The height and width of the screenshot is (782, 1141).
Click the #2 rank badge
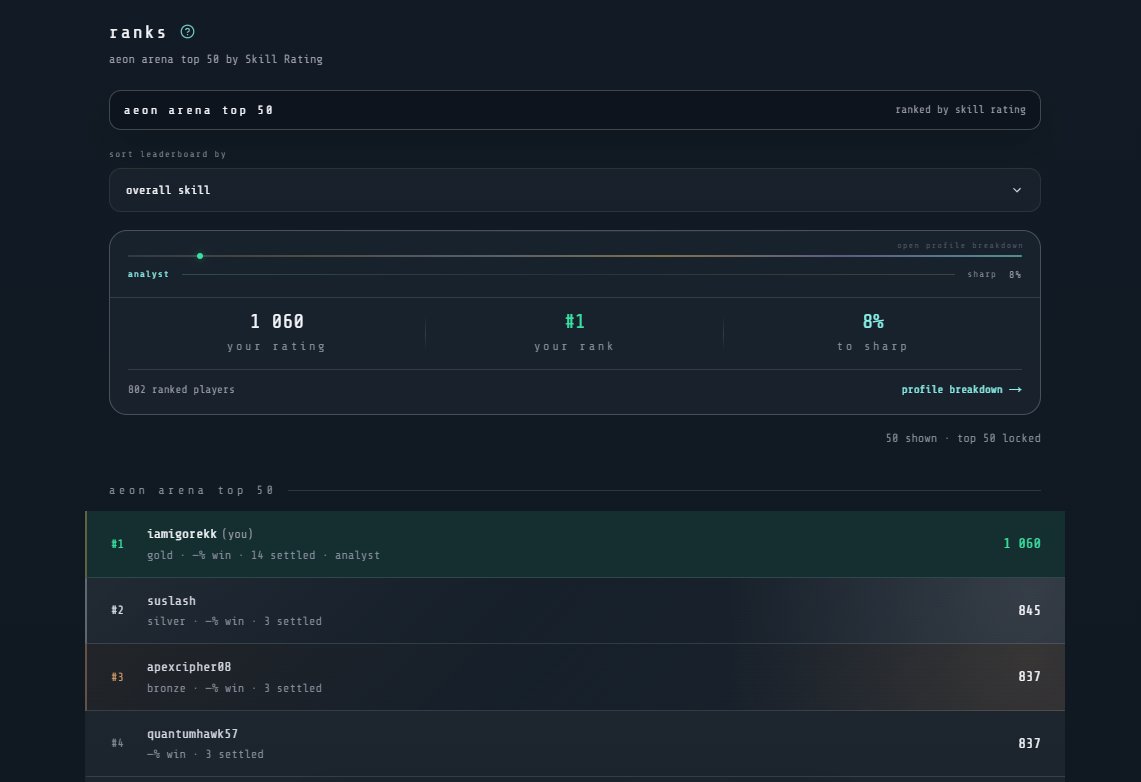pyautogui.click(x=117, y=610)
